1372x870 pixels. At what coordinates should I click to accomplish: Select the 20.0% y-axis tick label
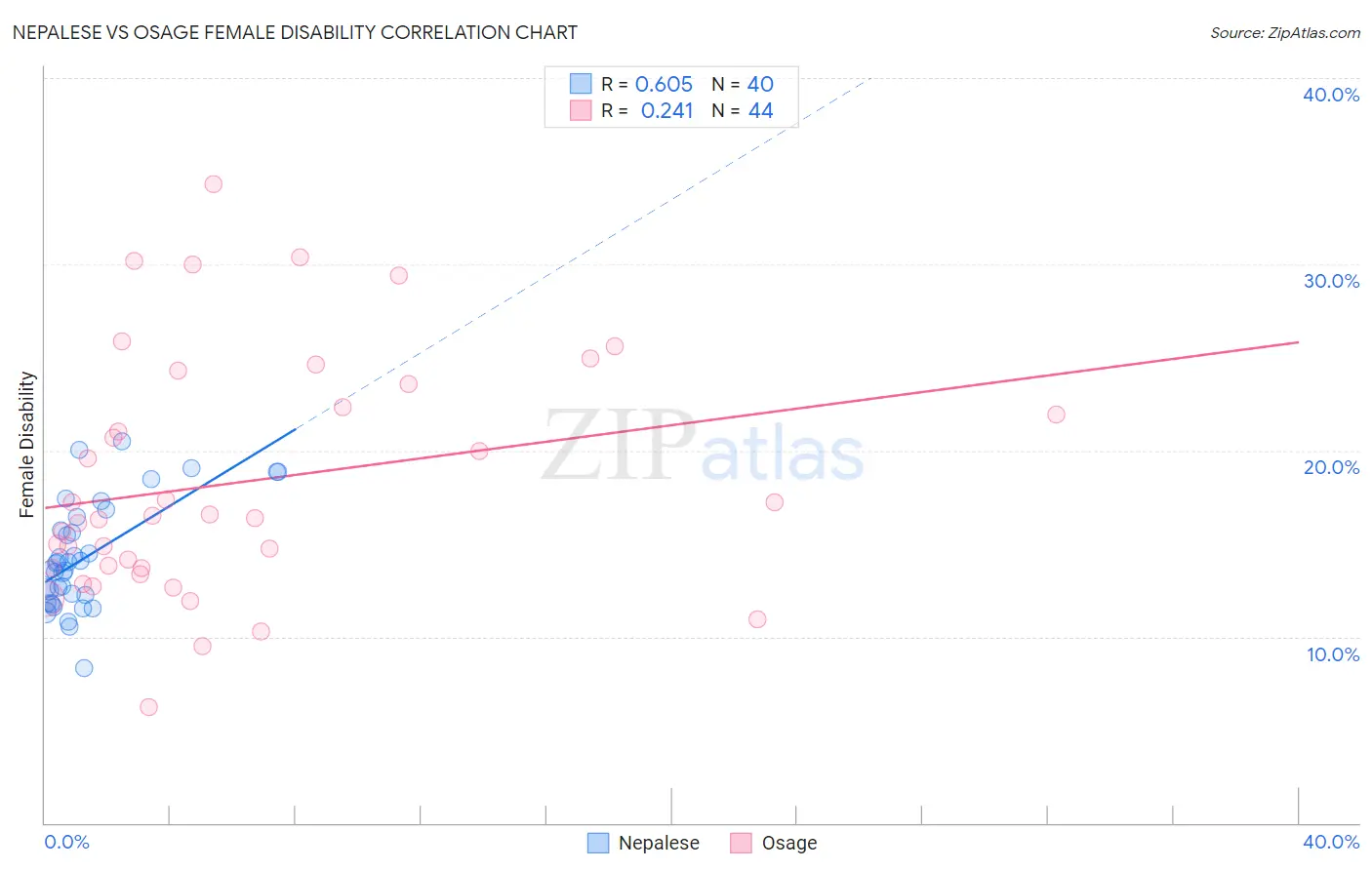click(1331, 467)
